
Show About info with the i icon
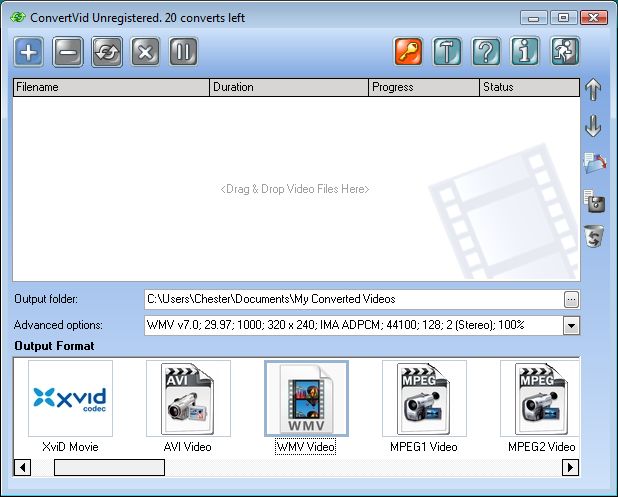526,52
